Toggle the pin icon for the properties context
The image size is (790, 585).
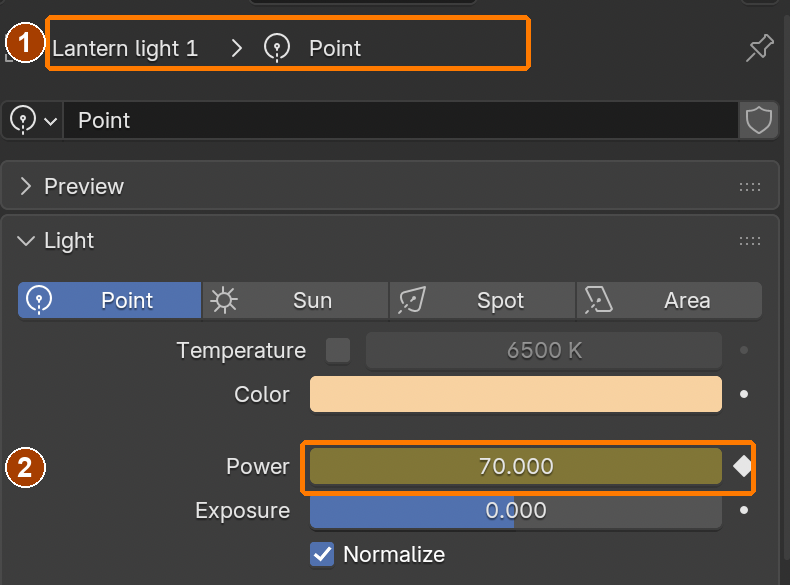pos(760,48)
